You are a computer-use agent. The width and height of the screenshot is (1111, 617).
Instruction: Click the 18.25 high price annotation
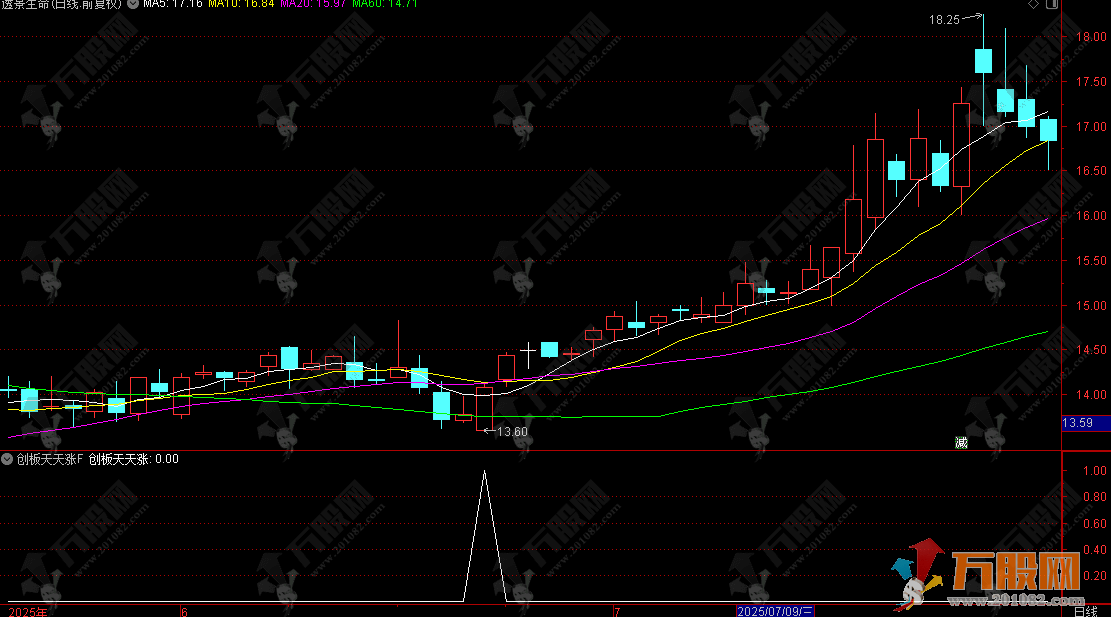pyautogui.click(x=944, y=20)
